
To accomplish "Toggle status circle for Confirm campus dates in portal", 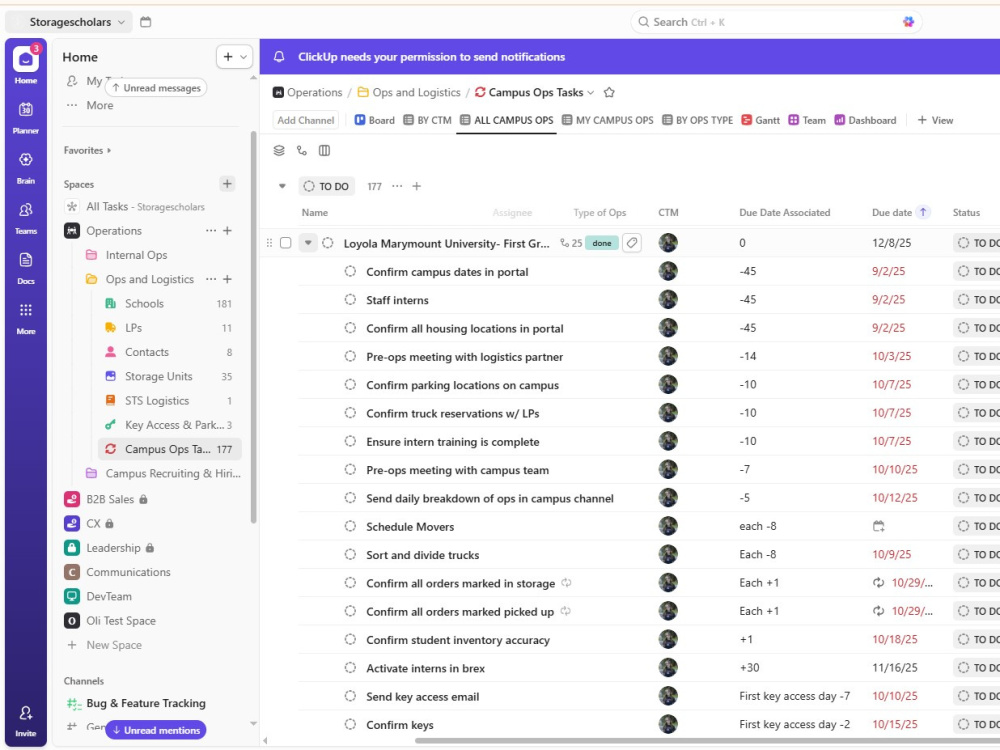I will (x=350, y=271).
